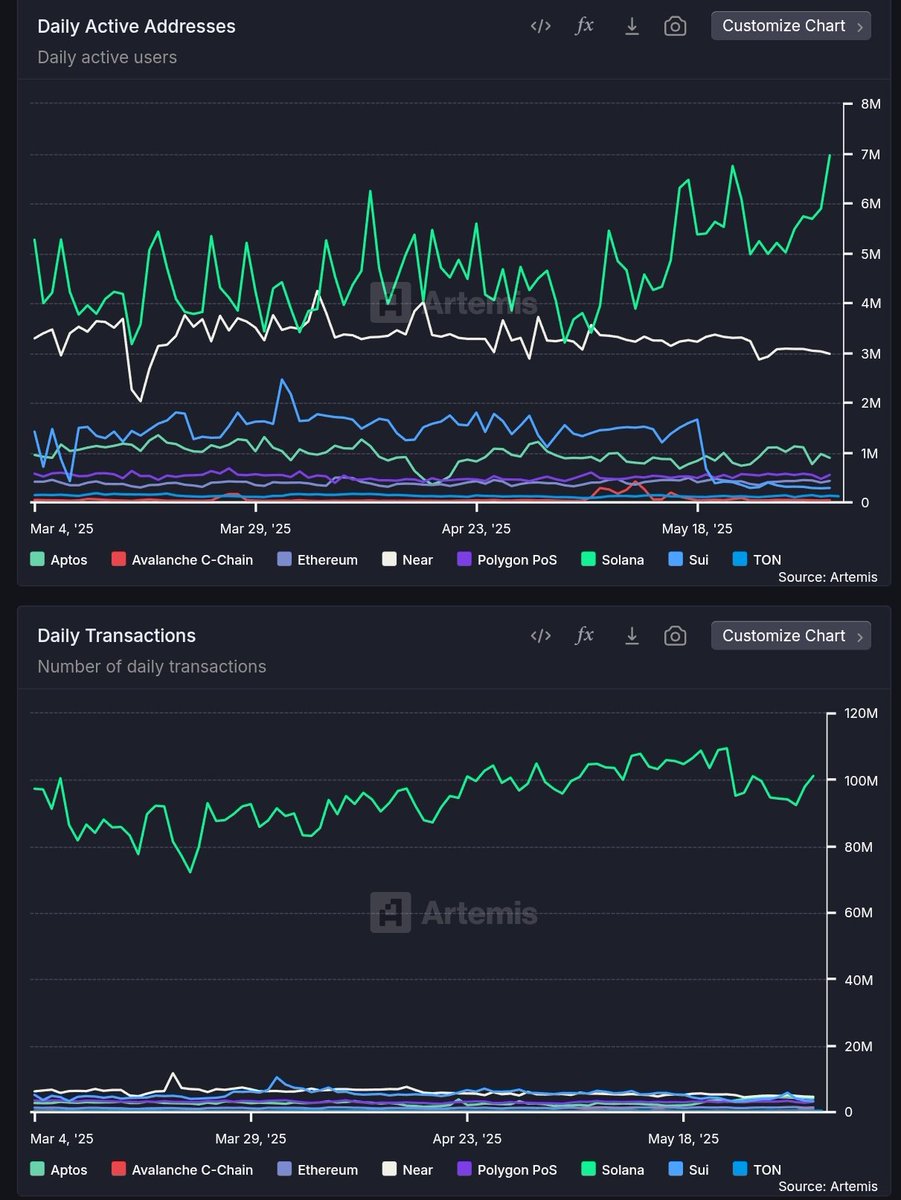
Task: Click Source: Artemis under Active Addresses chart
Action: (x=827, y=578)
